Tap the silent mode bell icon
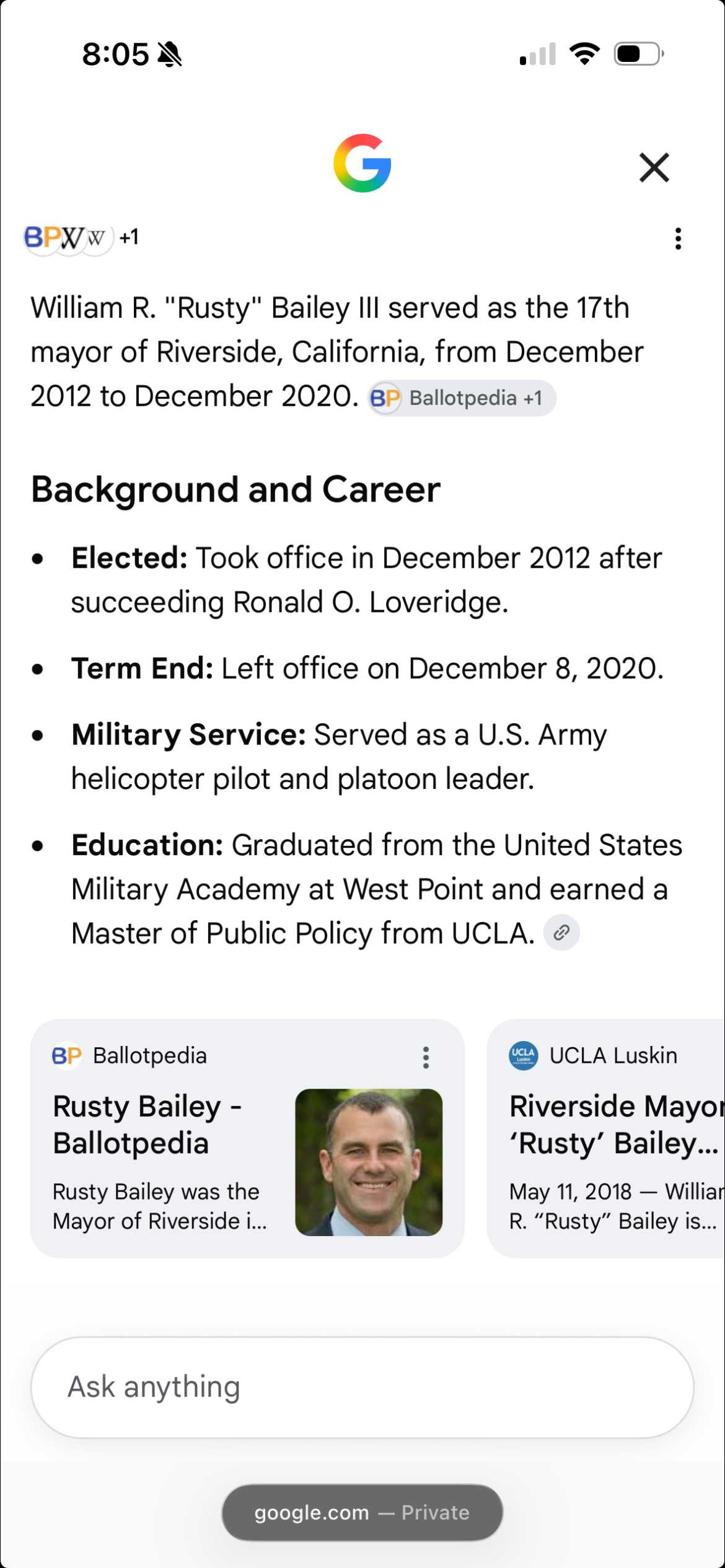 [169, 54]
